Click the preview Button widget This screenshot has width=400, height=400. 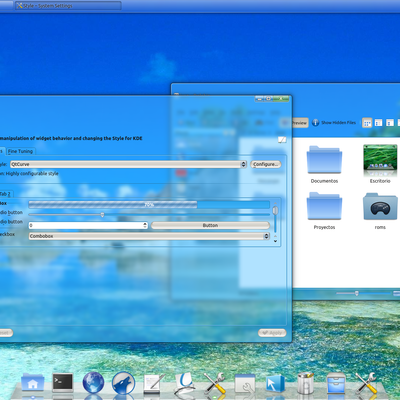[210, 225]
